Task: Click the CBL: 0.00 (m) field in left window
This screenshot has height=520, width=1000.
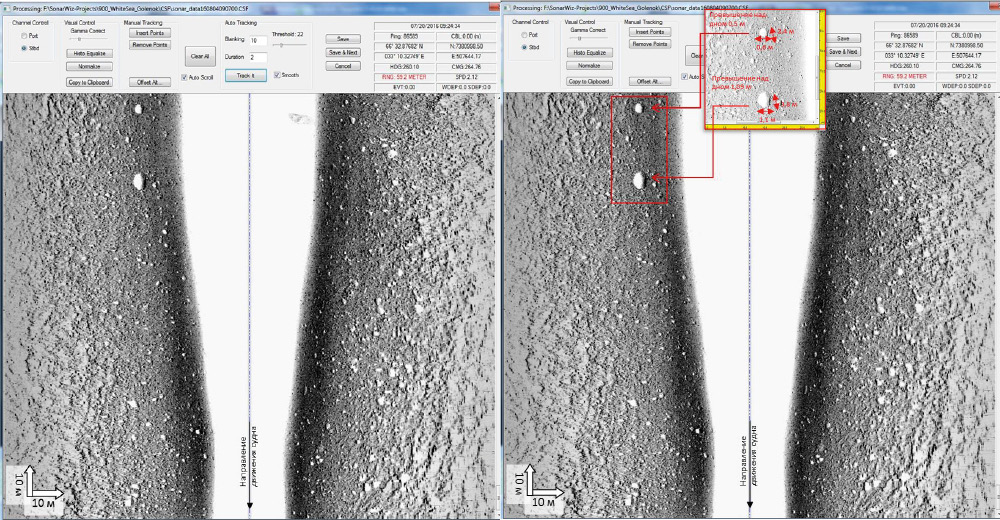Action: pos(465,36)
